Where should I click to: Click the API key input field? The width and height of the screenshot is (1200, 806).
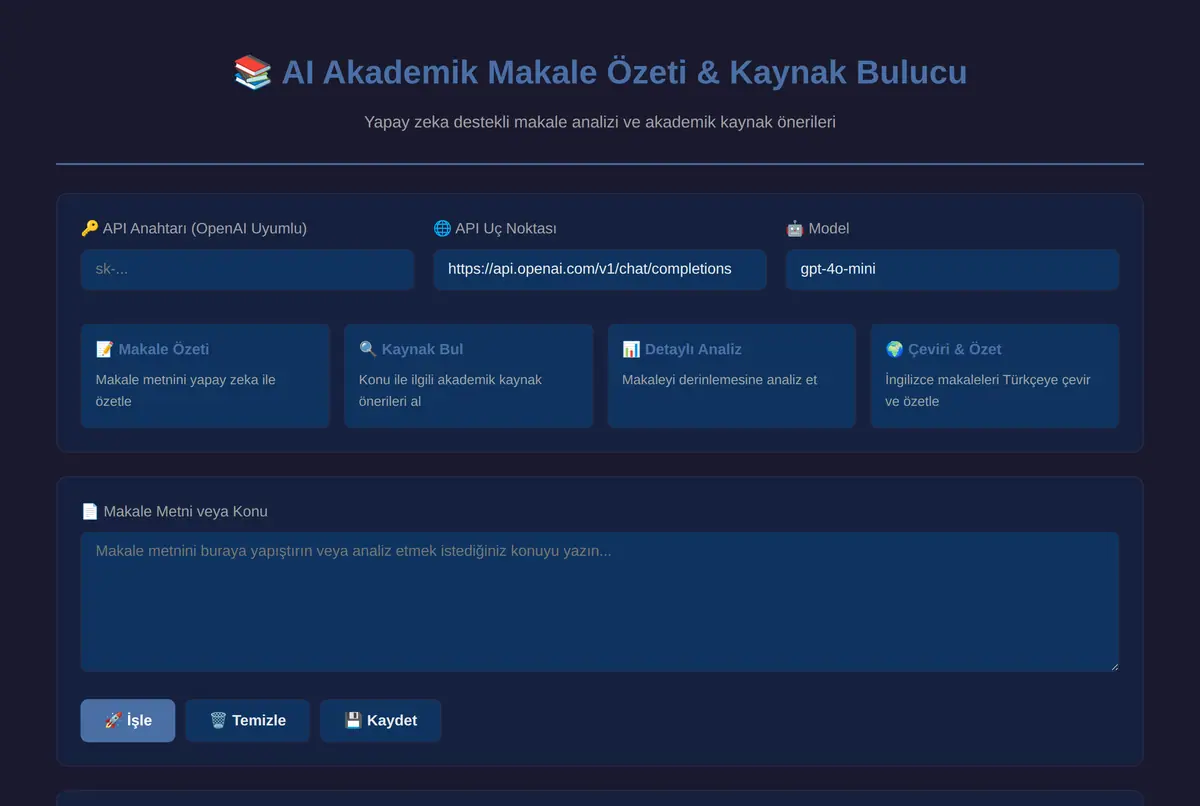(x=247, y=269)
